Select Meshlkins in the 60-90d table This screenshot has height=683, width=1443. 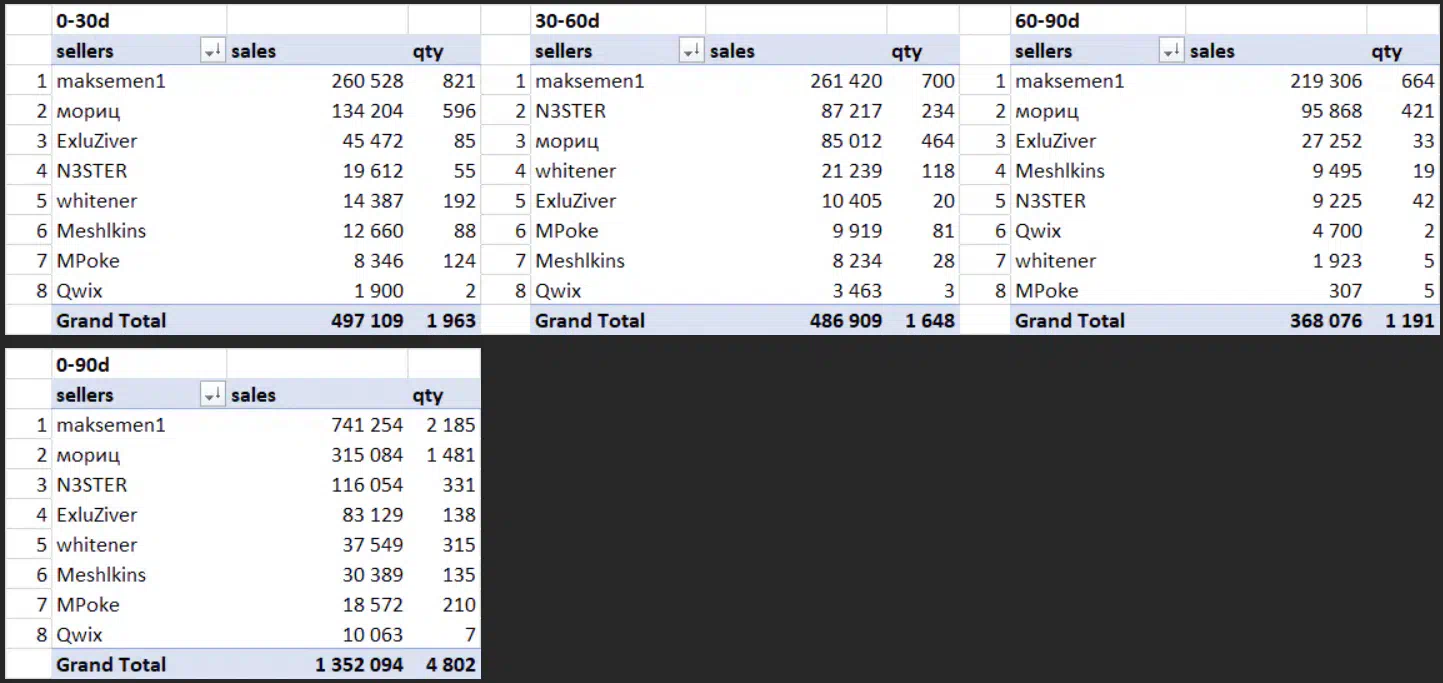pyautogui.click(x=1060, y=171)
